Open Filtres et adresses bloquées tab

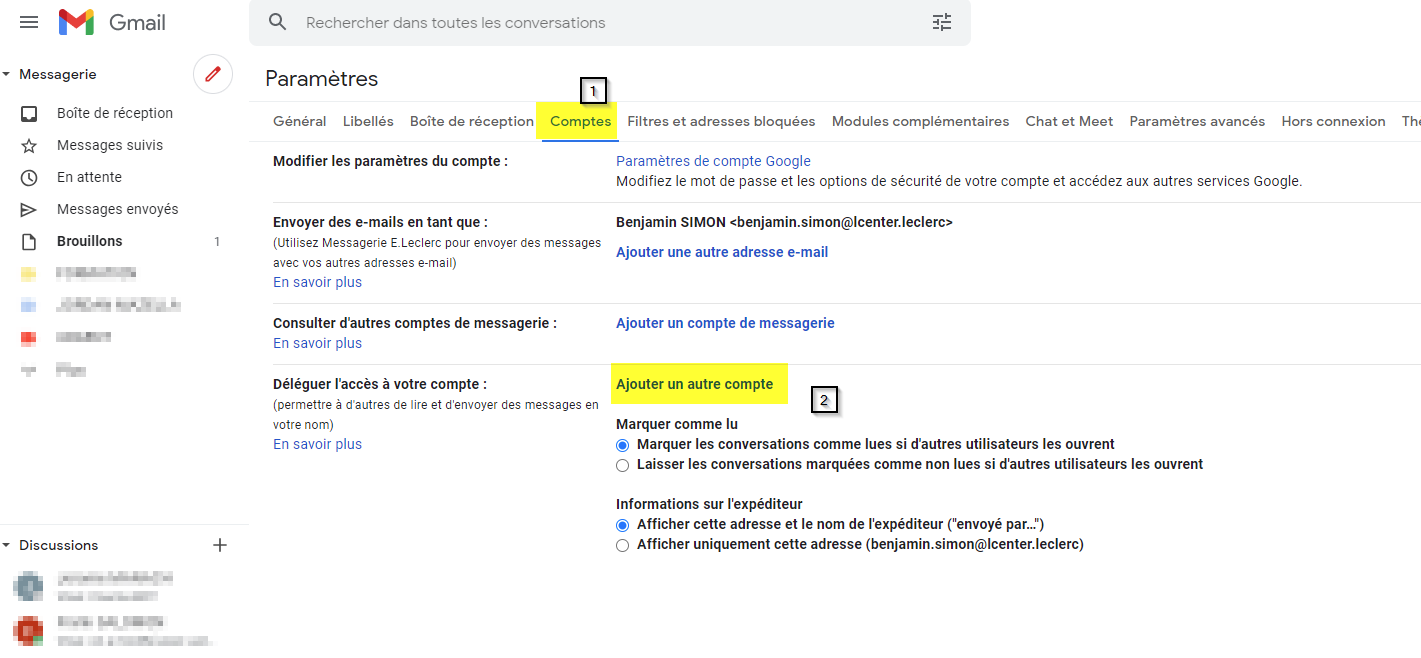[x=720, y=120]
